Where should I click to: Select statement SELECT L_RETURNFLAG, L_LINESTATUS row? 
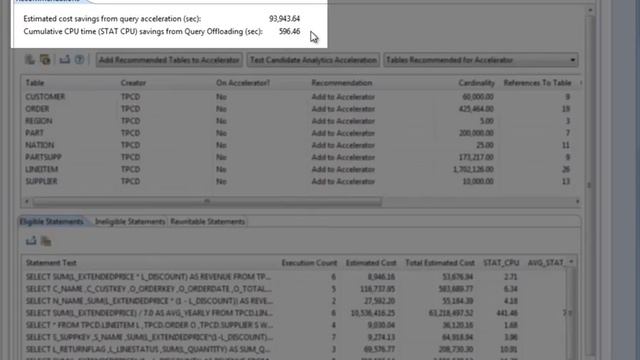coord(294,349)
